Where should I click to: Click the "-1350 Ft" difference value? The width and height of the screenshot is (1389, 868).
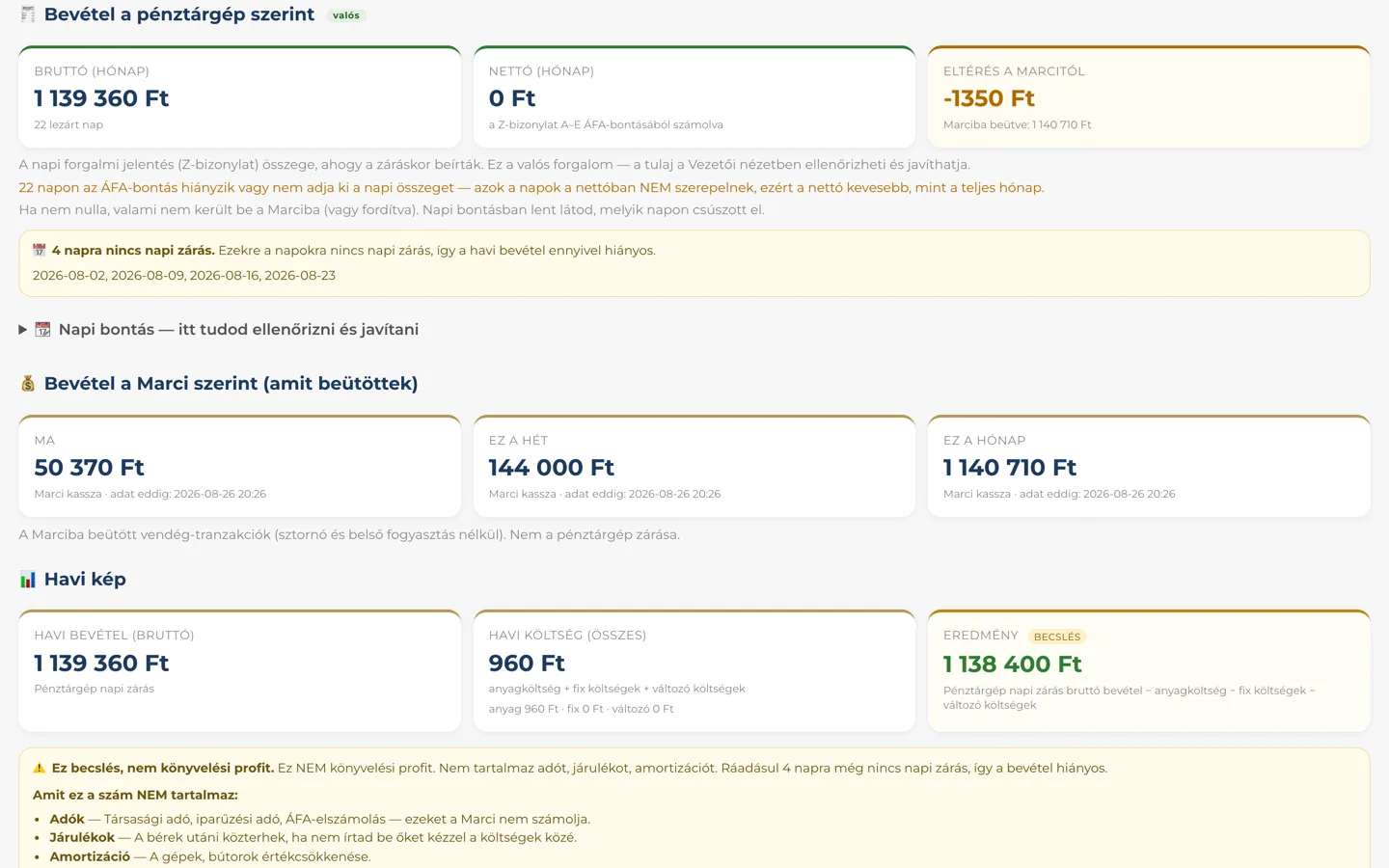click(x=989, y=98)
